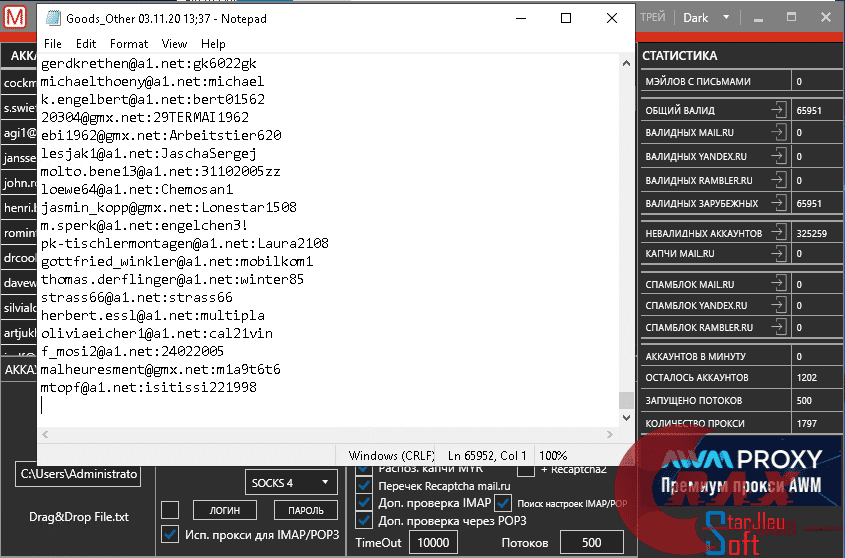Click the Notepad title bar icon
845x558 pixels.
[x=53, y=18]
